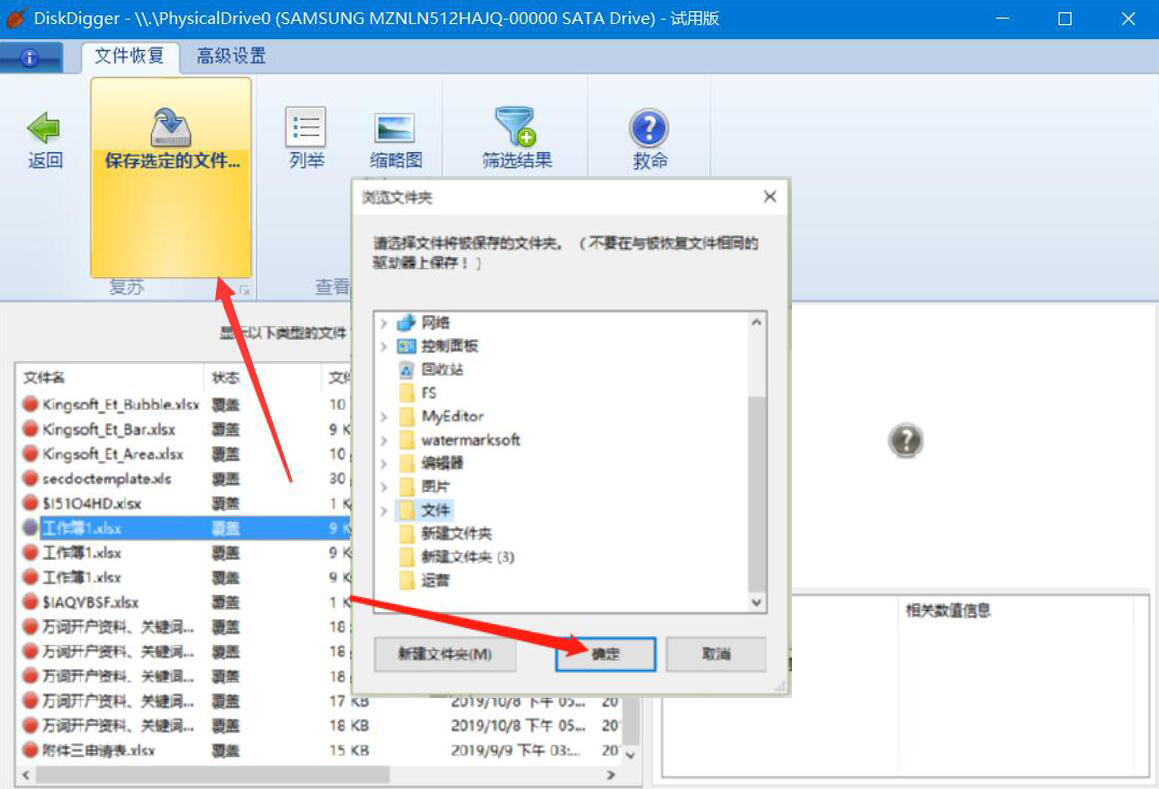Close the 浏览文件夹 dialog with X
Screen dimensions: 1159x789
point(769,197)
